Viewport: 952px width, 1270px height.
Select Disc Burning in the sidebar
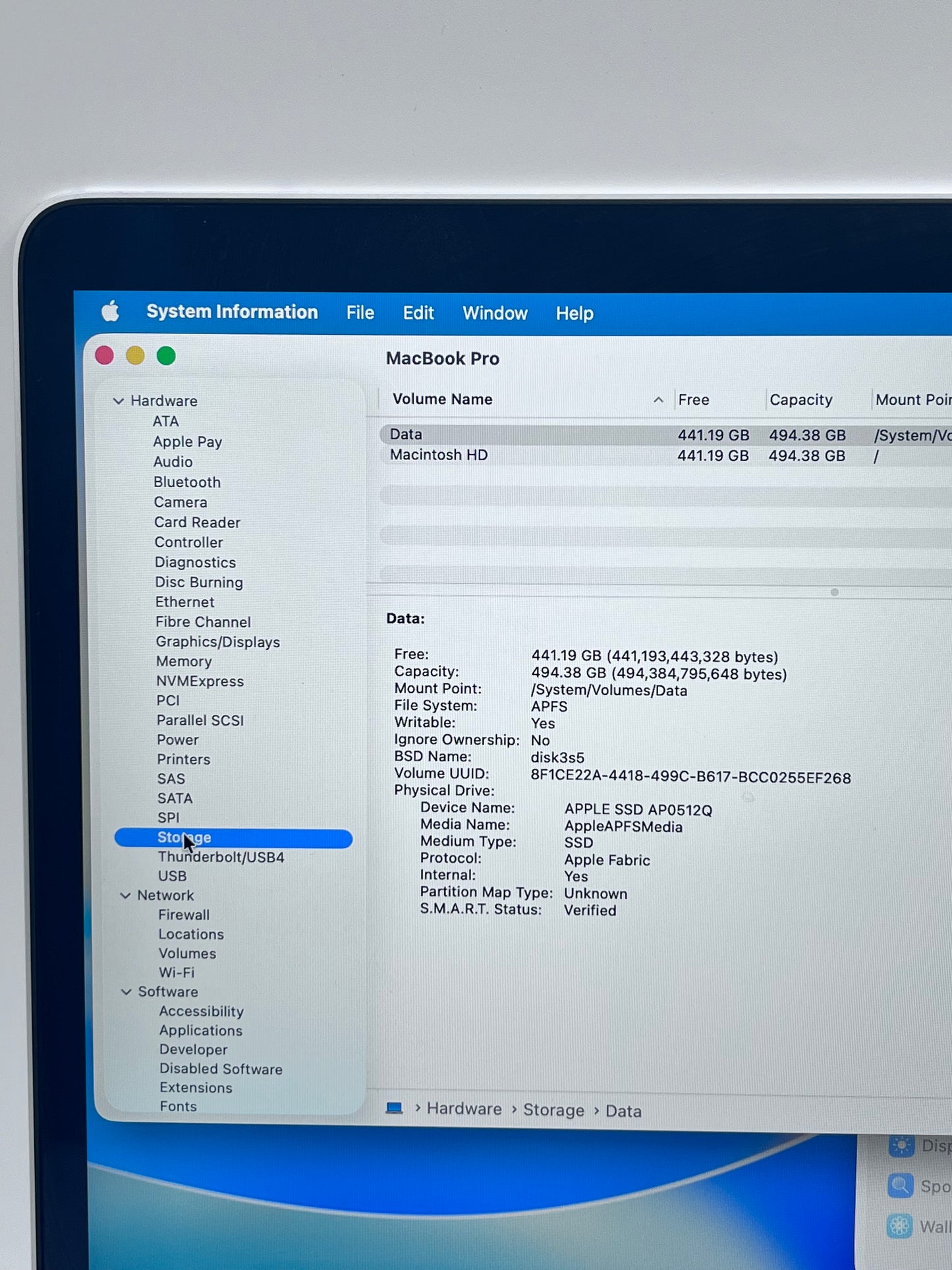199,582
